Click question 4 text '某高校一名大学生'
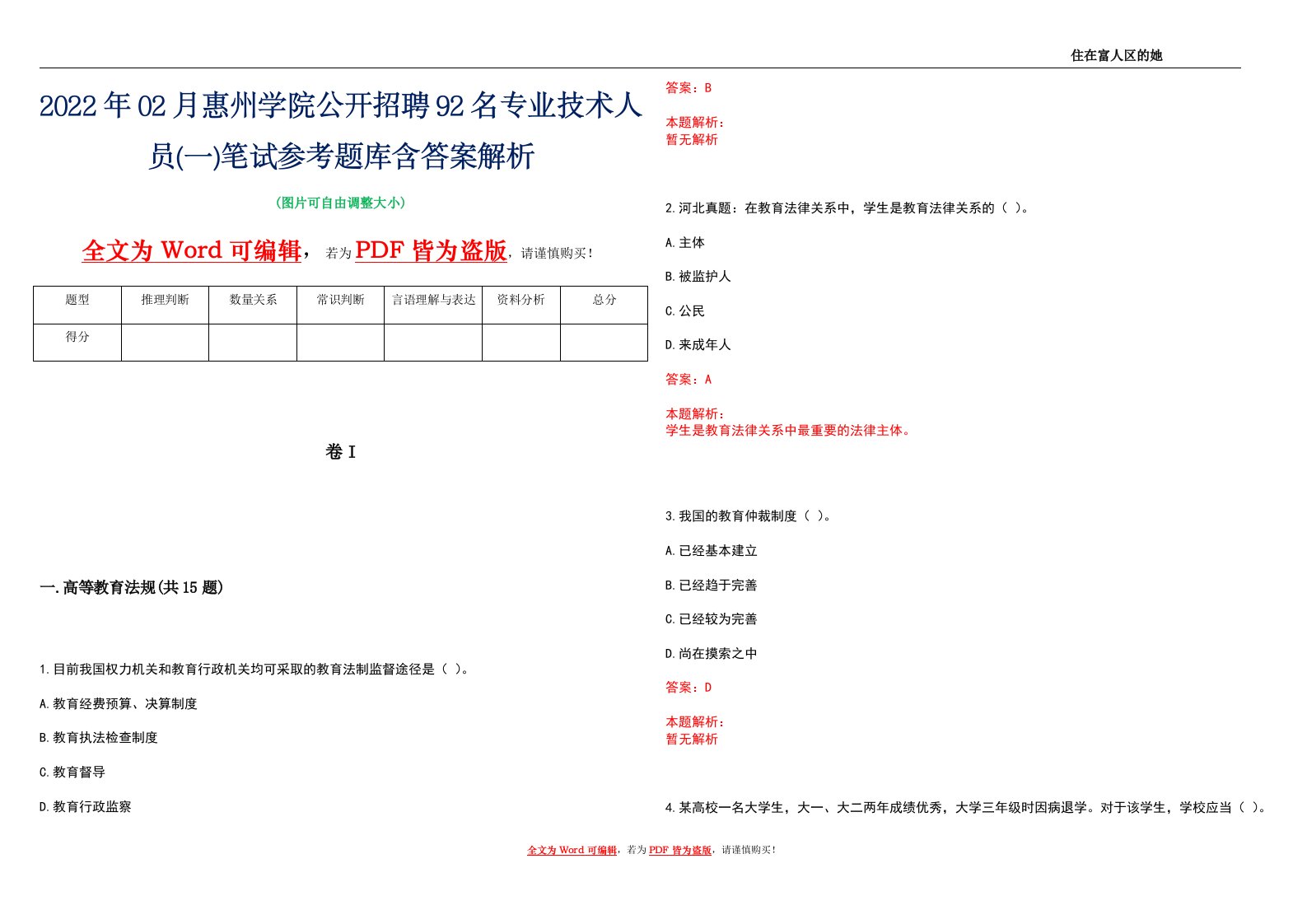 coord(967,808)
